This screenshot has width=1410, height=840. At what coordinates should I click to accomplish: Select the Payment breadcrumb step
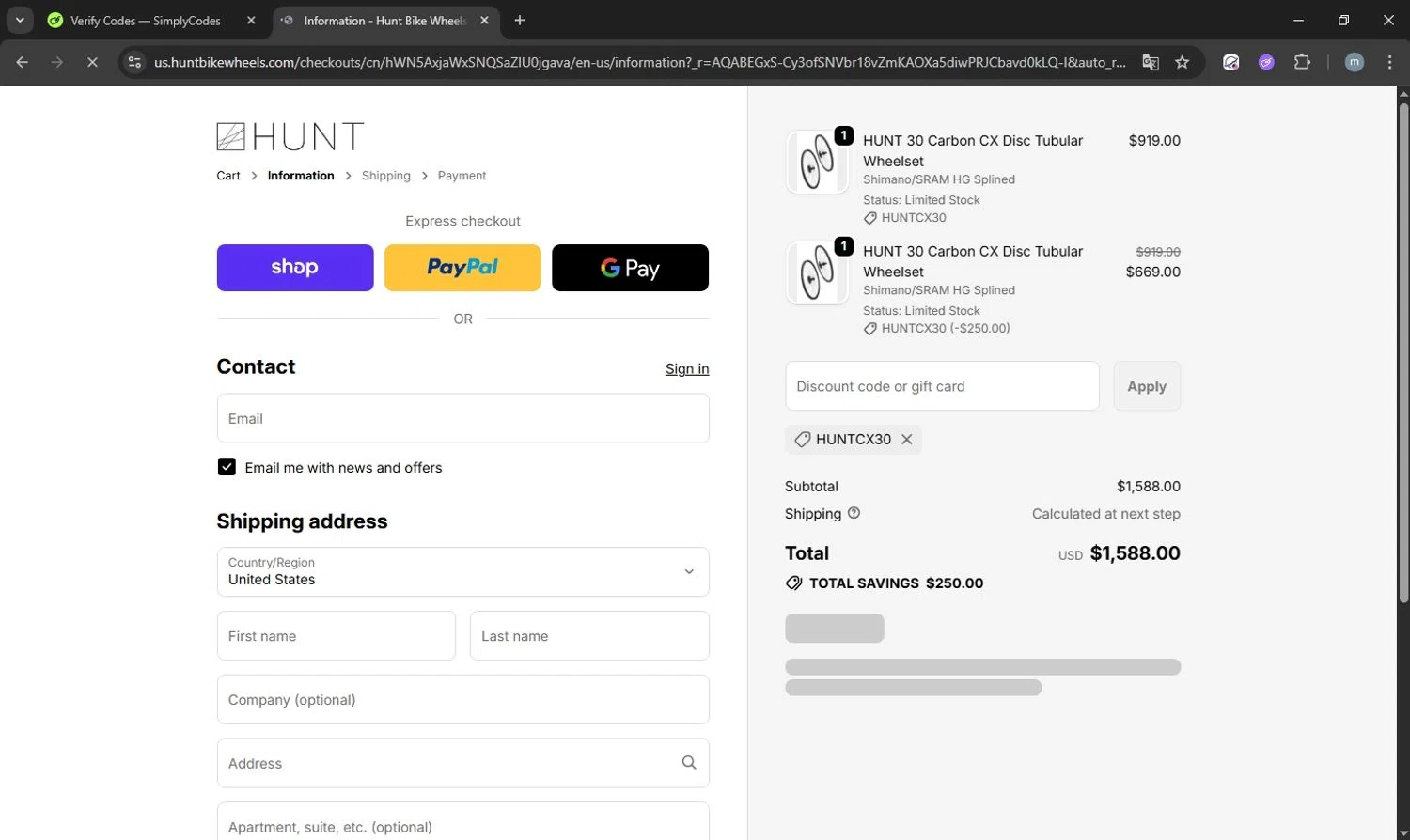tap(462, 176)
